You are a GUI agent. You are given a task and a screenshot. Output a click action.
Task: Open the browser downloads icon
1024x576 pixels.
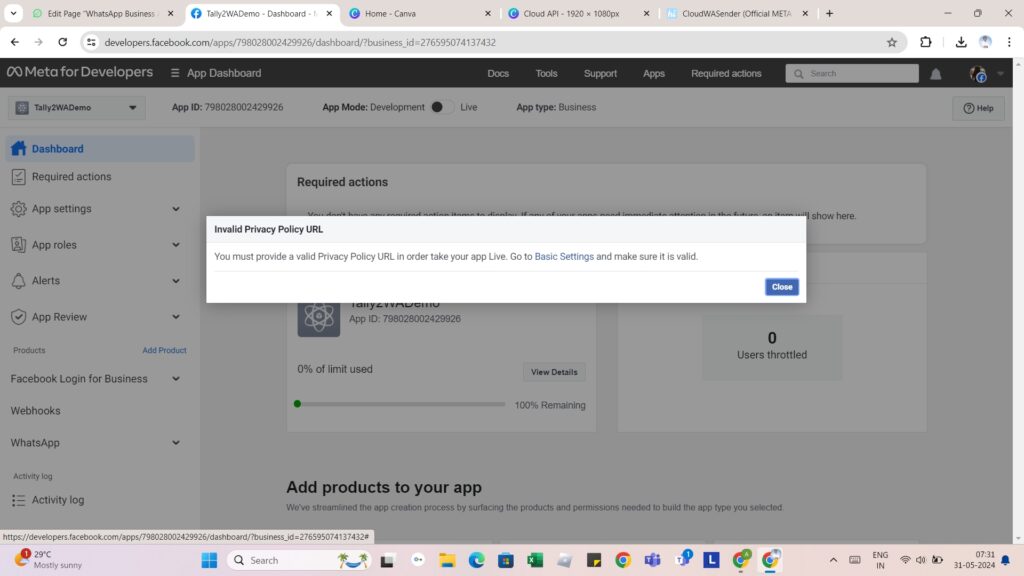pos(961,42)
